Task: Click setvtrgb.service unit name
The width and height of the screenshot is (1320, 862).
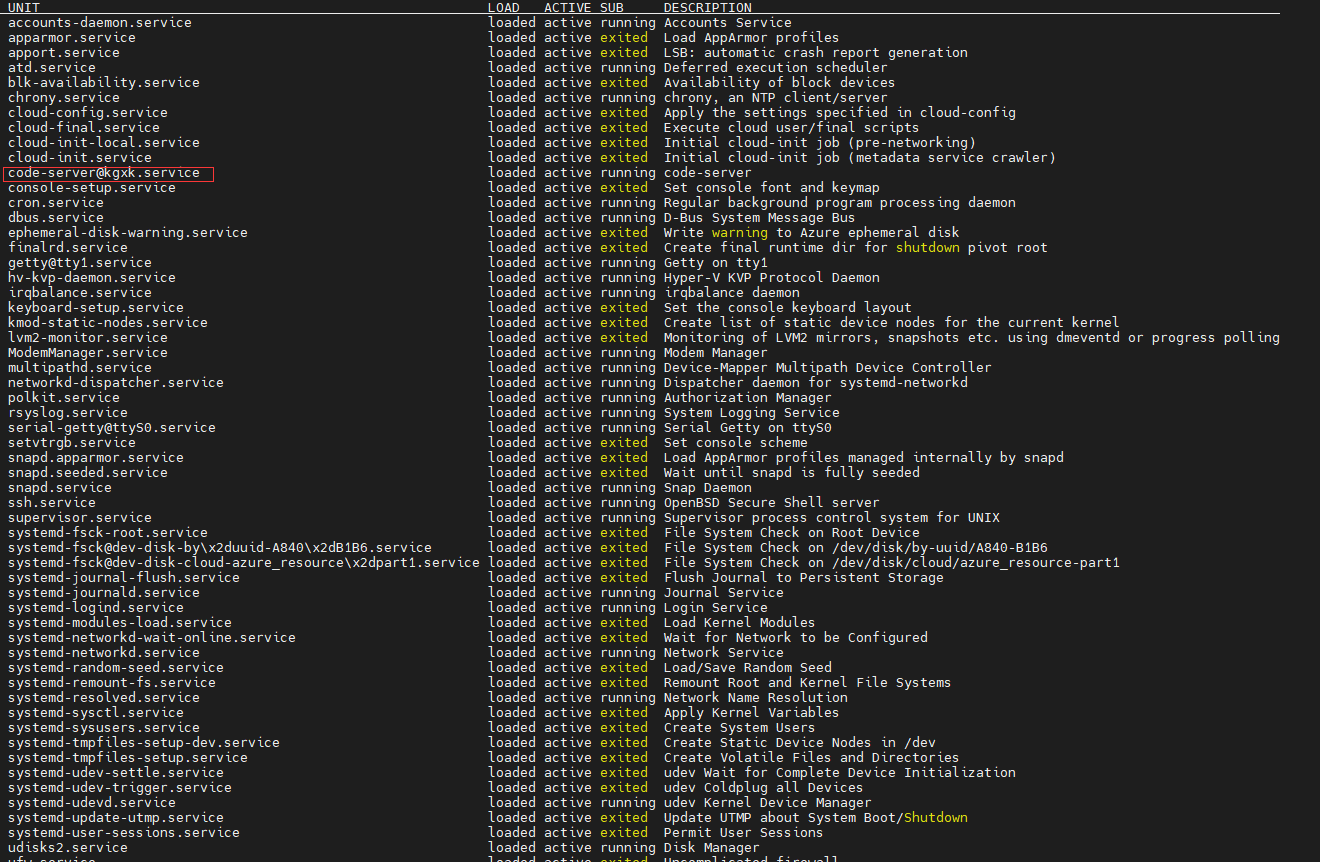Action: (72, 443)
